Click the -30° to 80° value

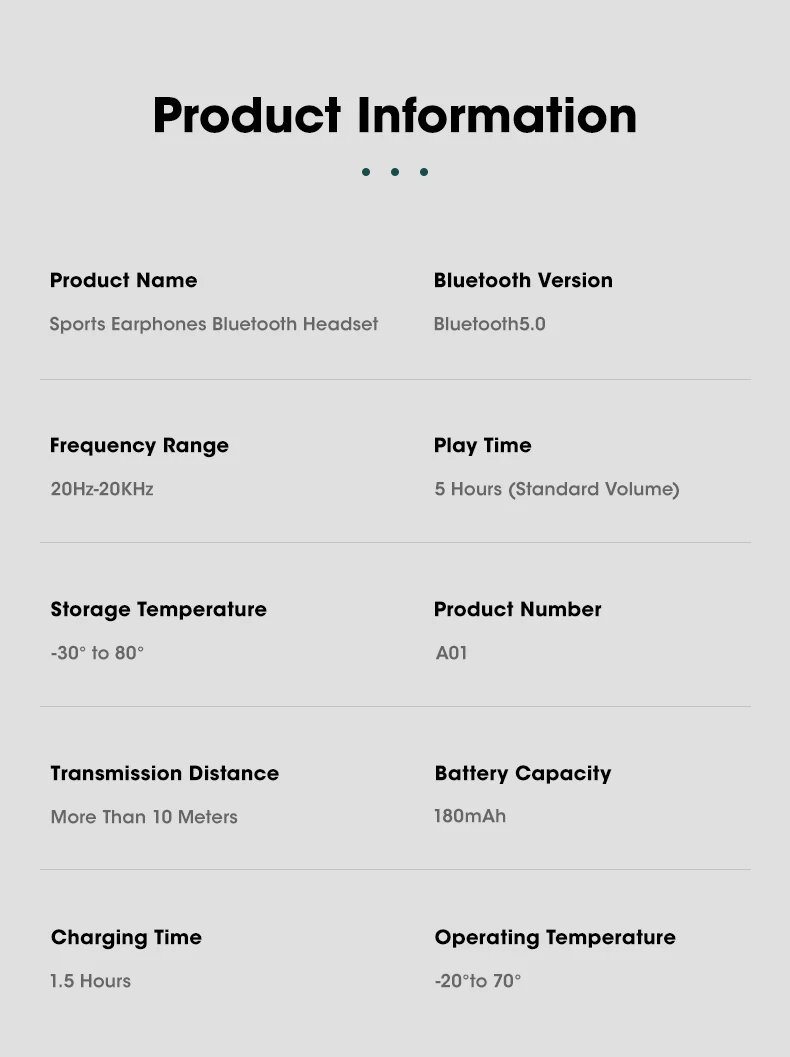point(97,653)
